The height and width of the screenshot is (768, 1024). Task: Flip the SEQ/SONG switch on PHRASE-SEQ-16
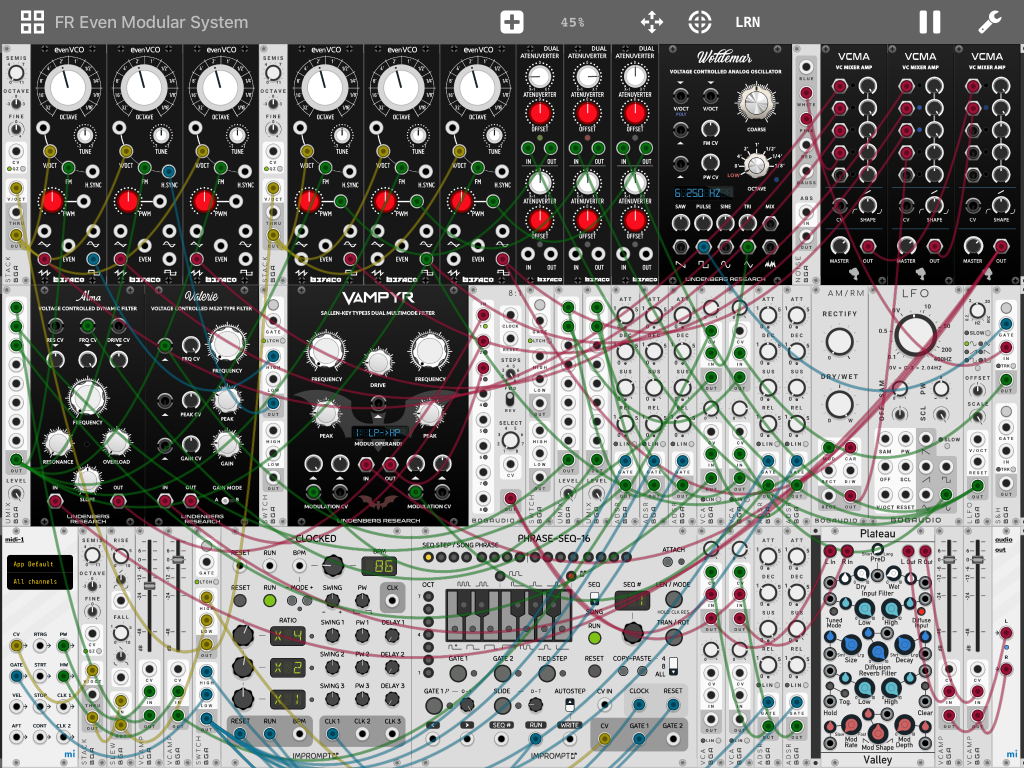pos(594,598)
